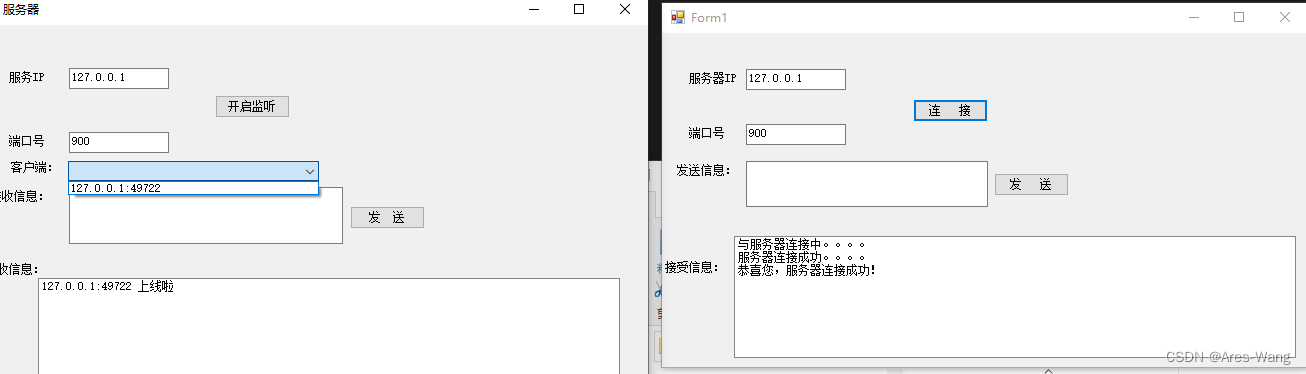This screenshot has width=1306, height=374.
Task: Focus the 端口号 field in server window
Action: (x=119, y=142)
